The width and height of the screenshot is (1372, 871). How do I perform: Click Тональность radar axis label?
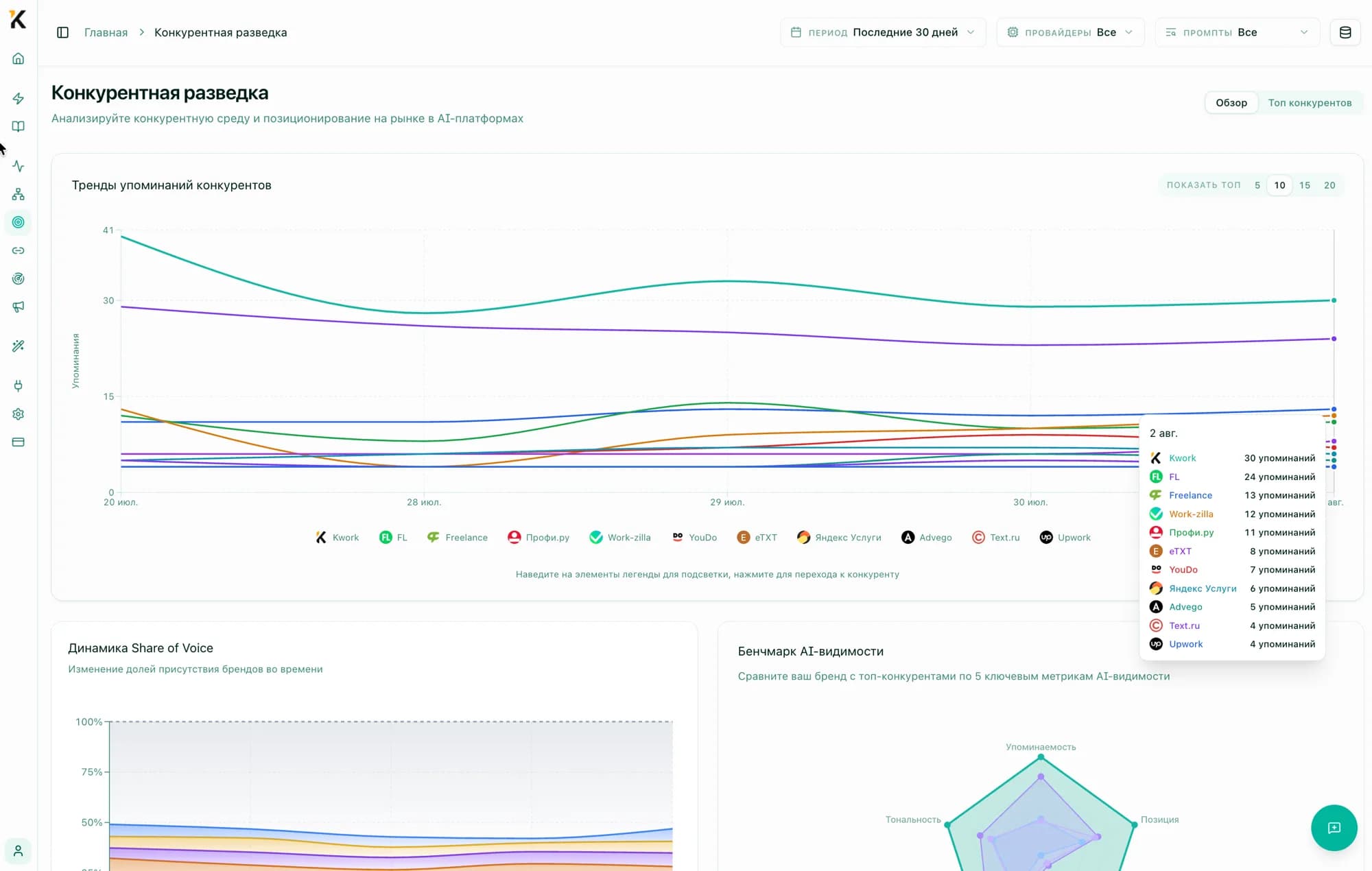913,820
